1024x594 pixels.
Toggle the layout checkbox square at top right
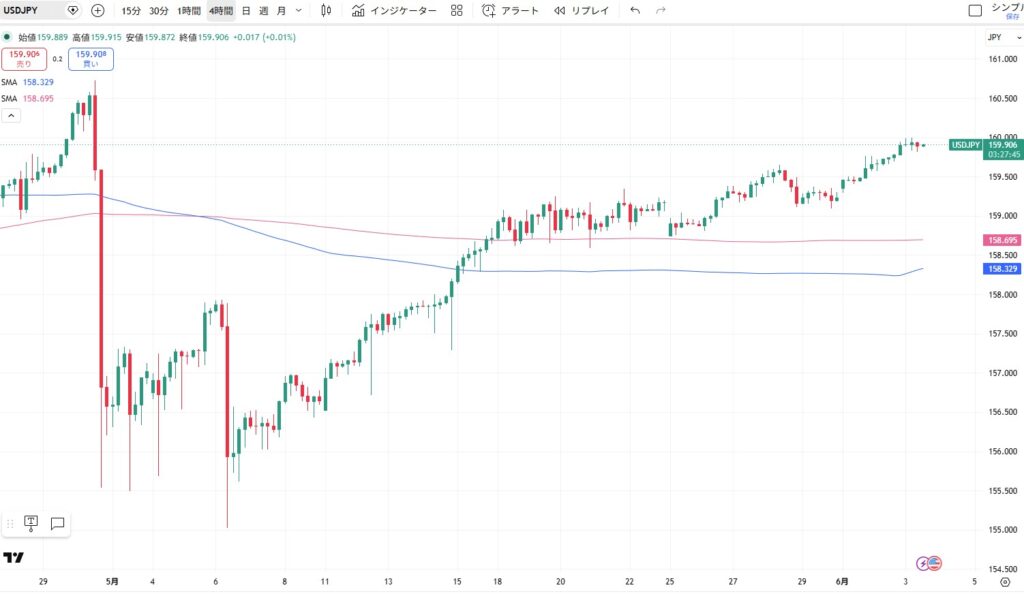[x=975, y=10]
